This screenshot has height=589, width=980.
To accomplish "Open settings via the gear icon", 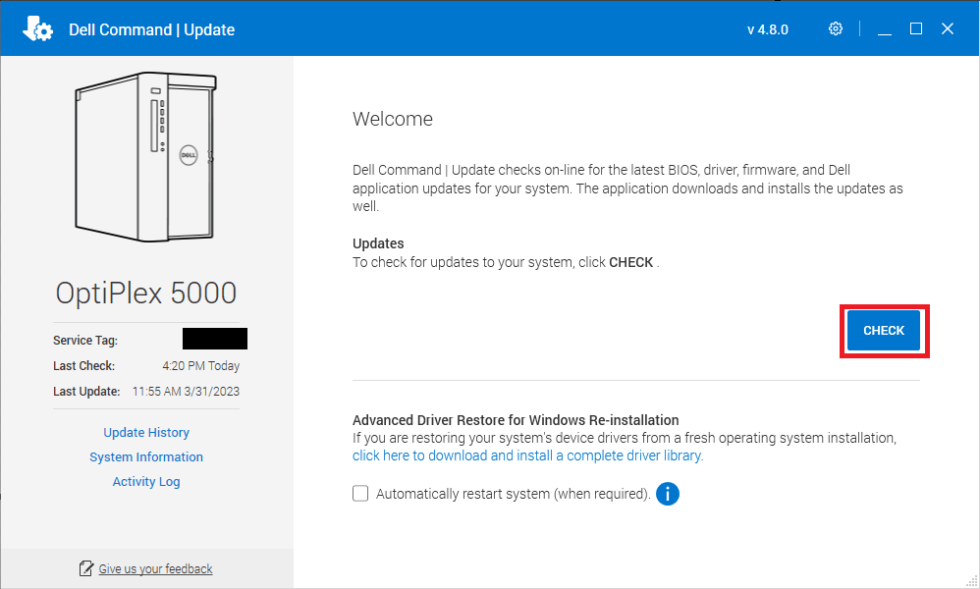I will pyautogui.click(x=835, y=29).
